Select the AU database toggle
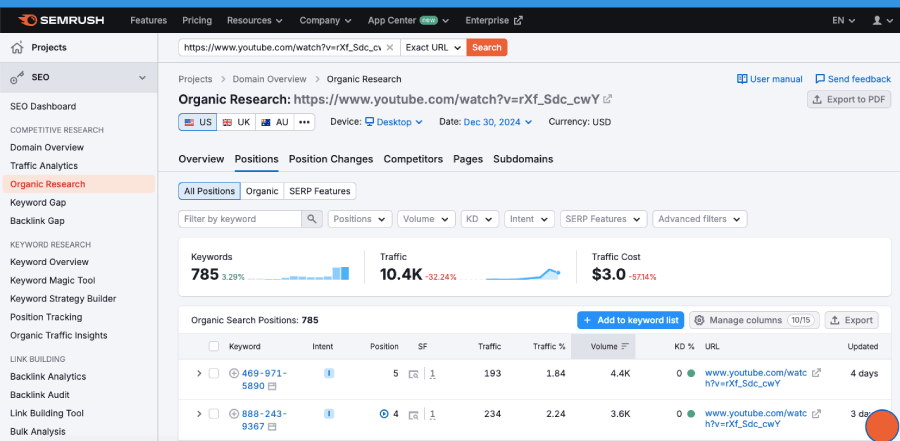The image size is (900, 441). pos(274,122)
